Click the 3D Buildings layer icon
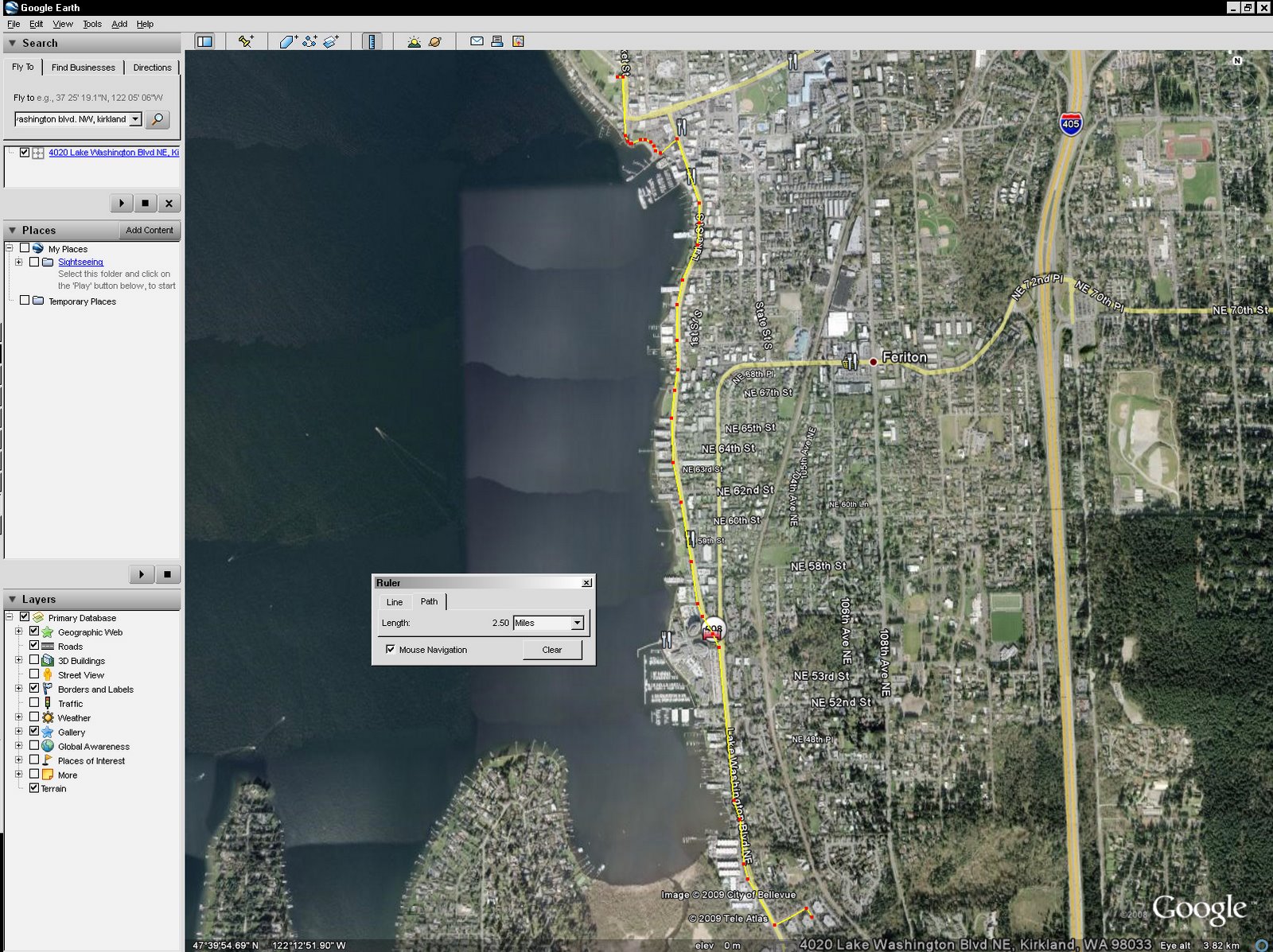Screen dimensions: 1273x952 pyautogui.click(x=48, y=660)
